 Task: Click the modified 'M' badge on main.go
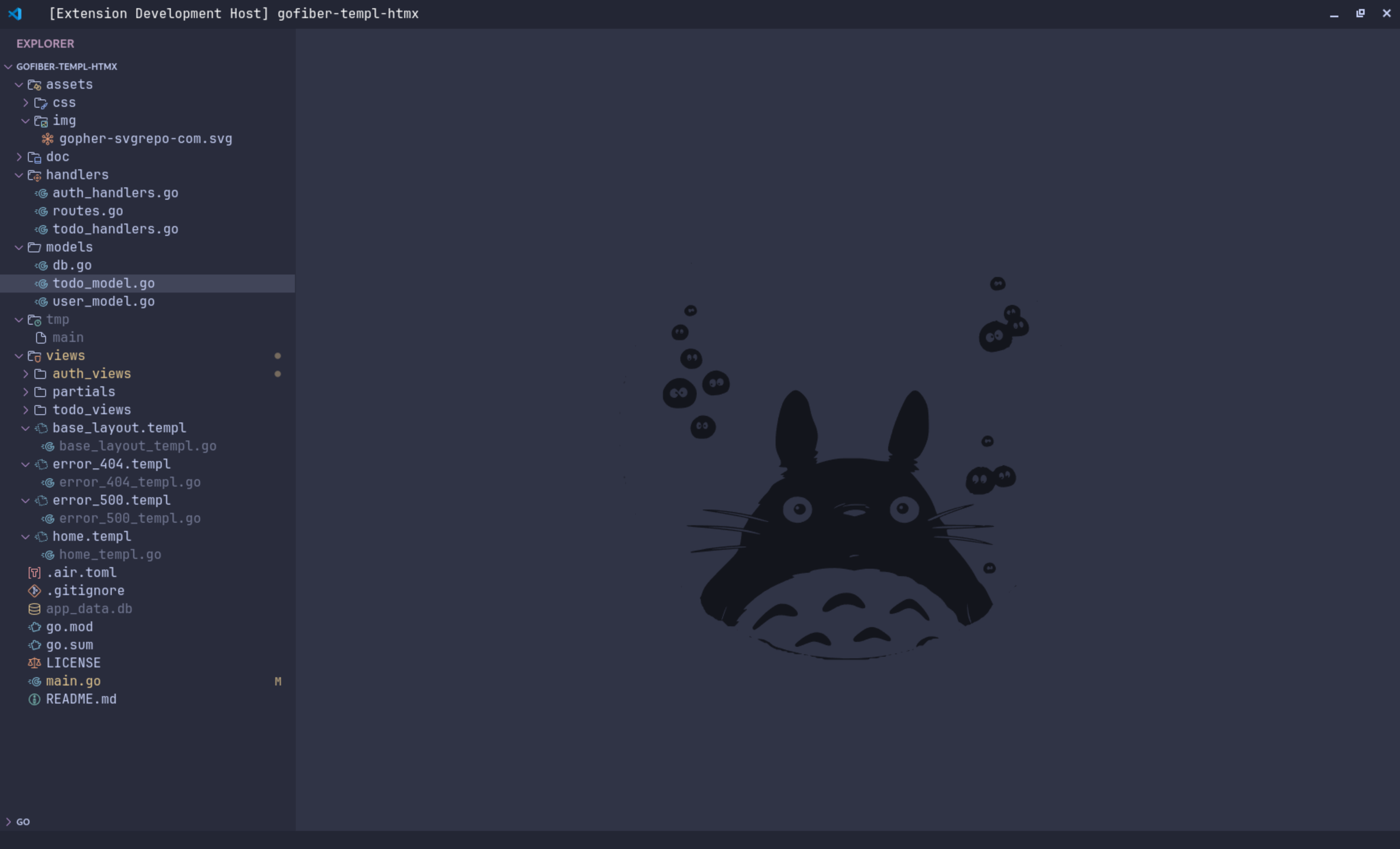[x=278, y=681]
